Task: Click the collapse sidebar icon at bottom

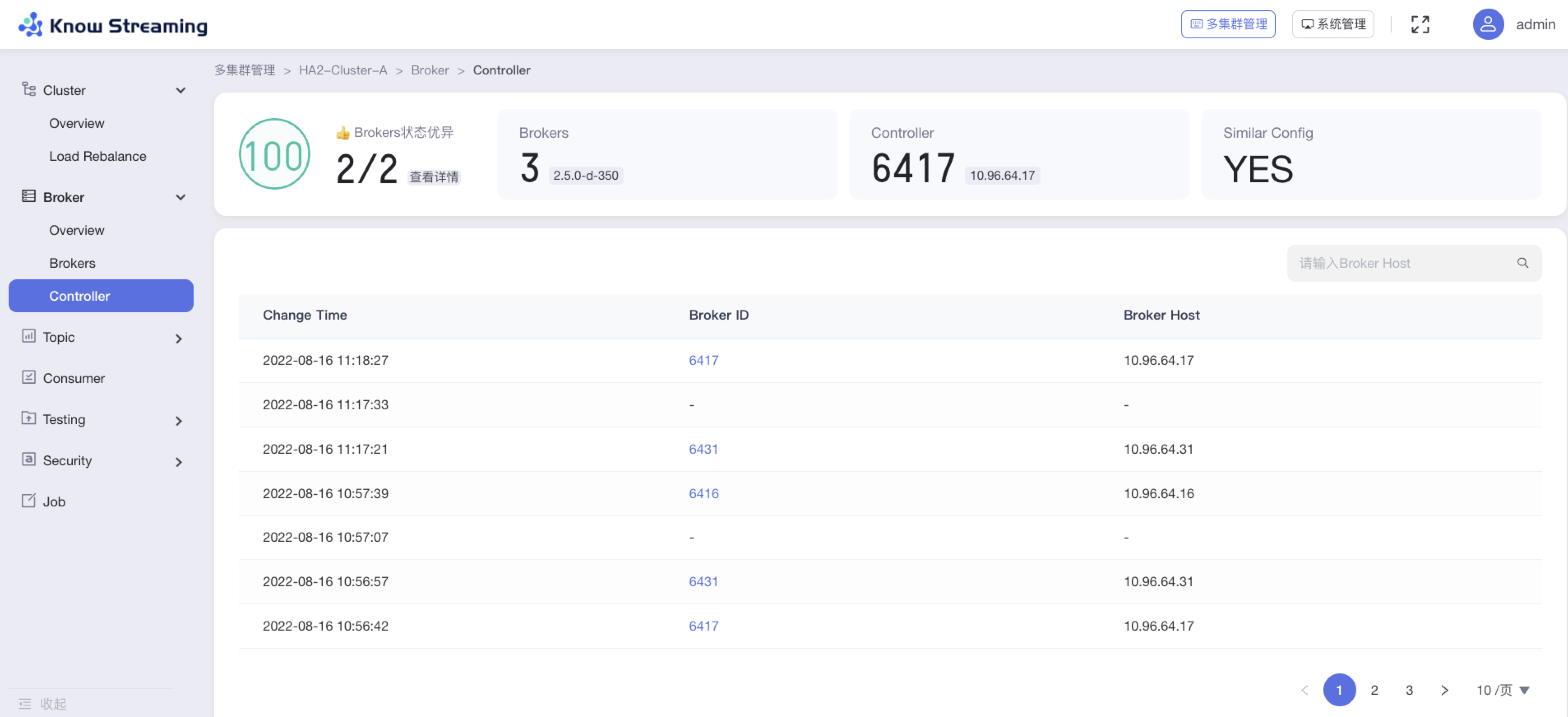Action: tap(25, 703)
